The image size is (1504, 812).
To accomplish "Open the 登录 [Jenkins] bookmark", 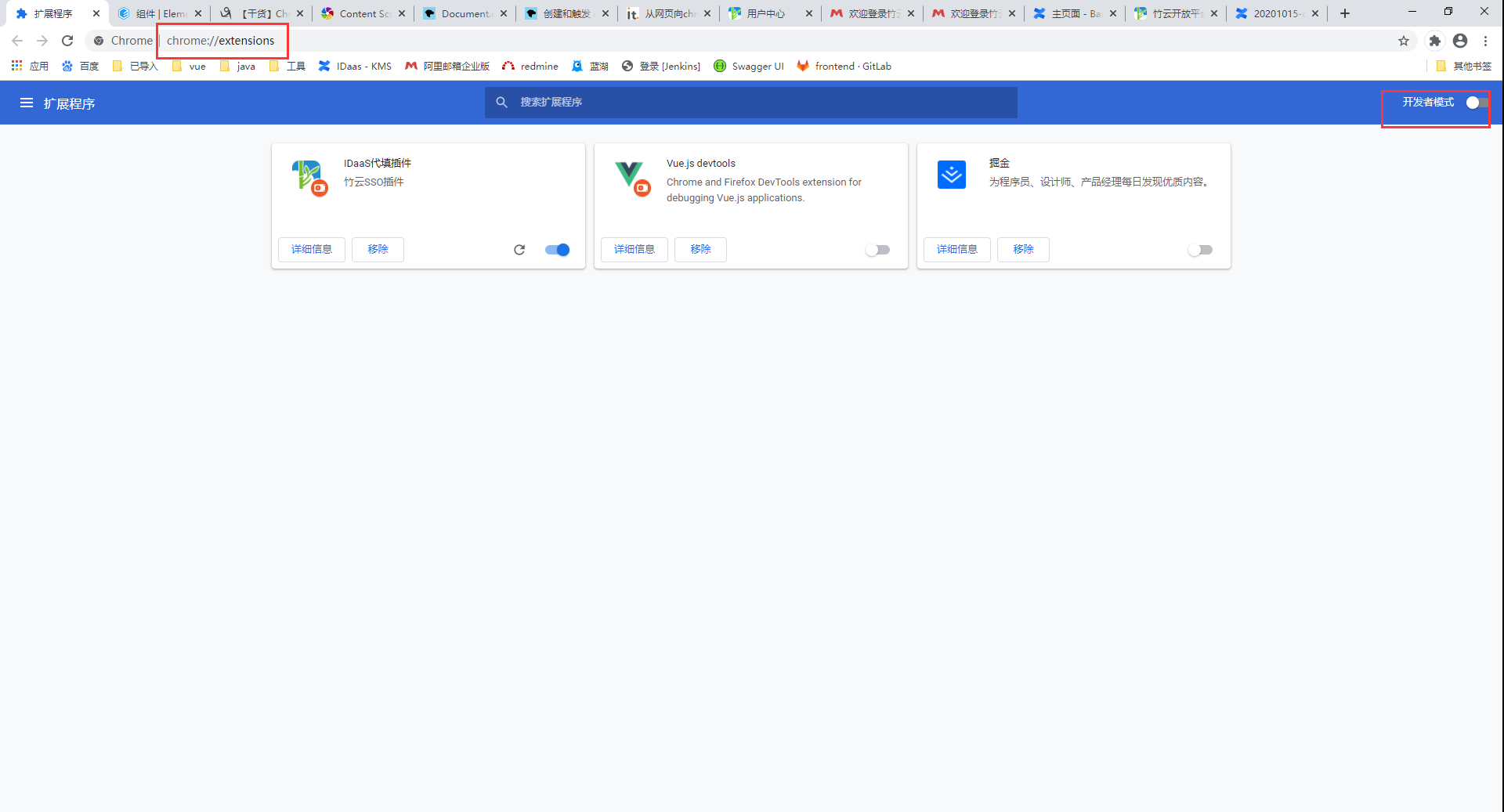I will pos(661,67).
